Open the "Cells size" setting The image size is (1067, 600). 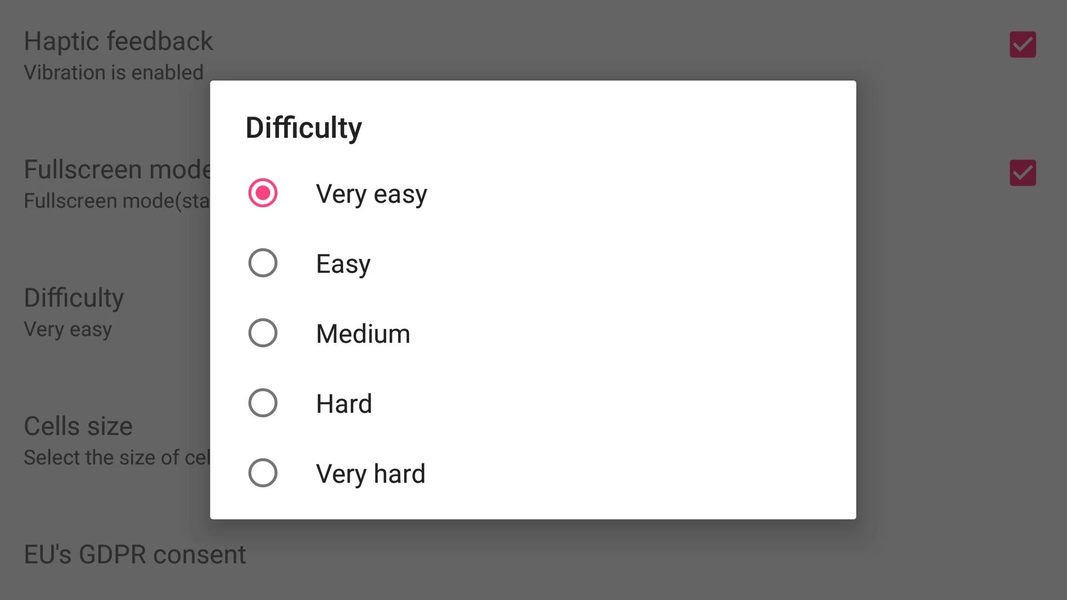tap(78, 426)
